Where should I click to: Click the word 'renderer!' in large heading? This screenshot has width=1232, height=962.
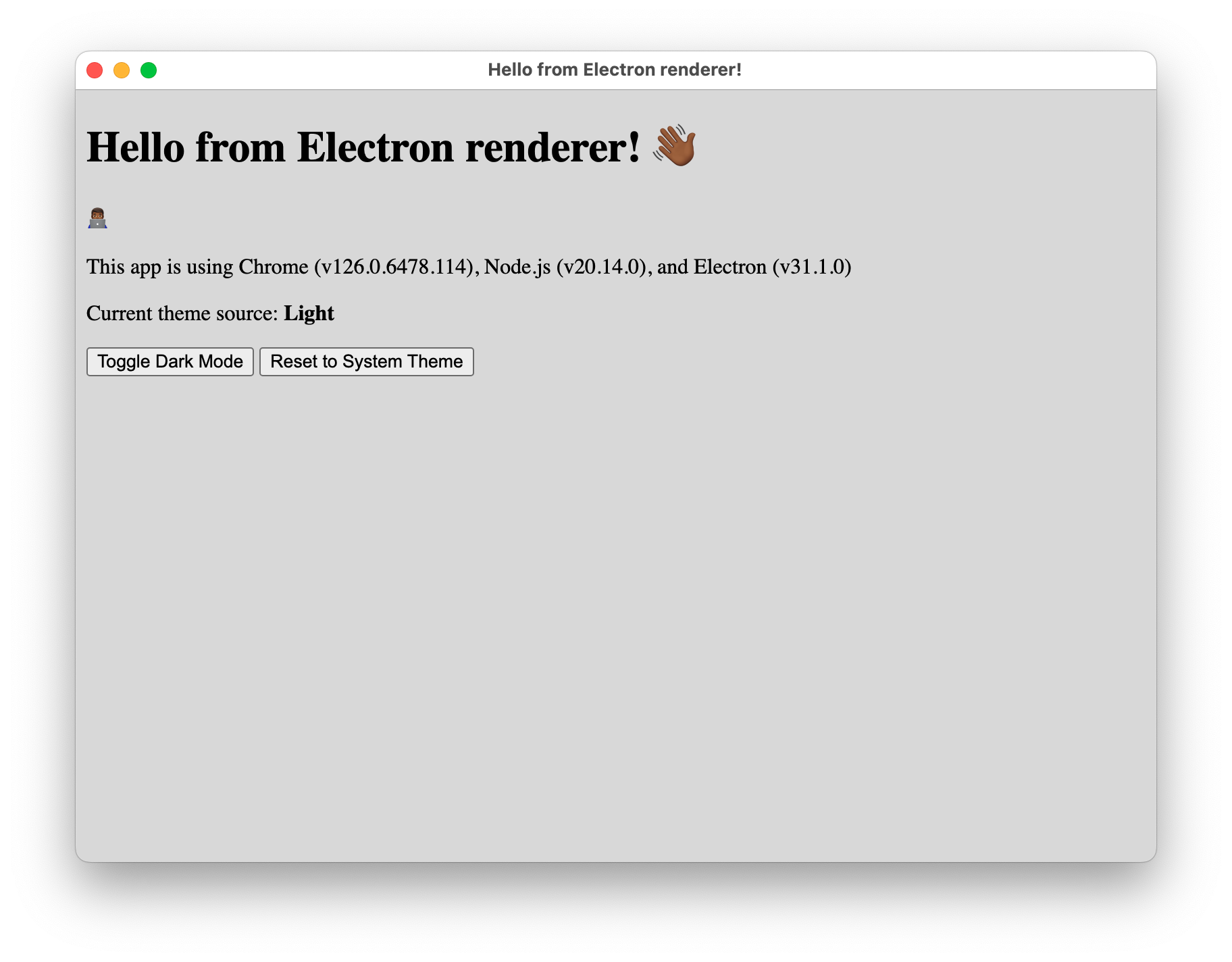pyautogui.click(x=553, y=147)
